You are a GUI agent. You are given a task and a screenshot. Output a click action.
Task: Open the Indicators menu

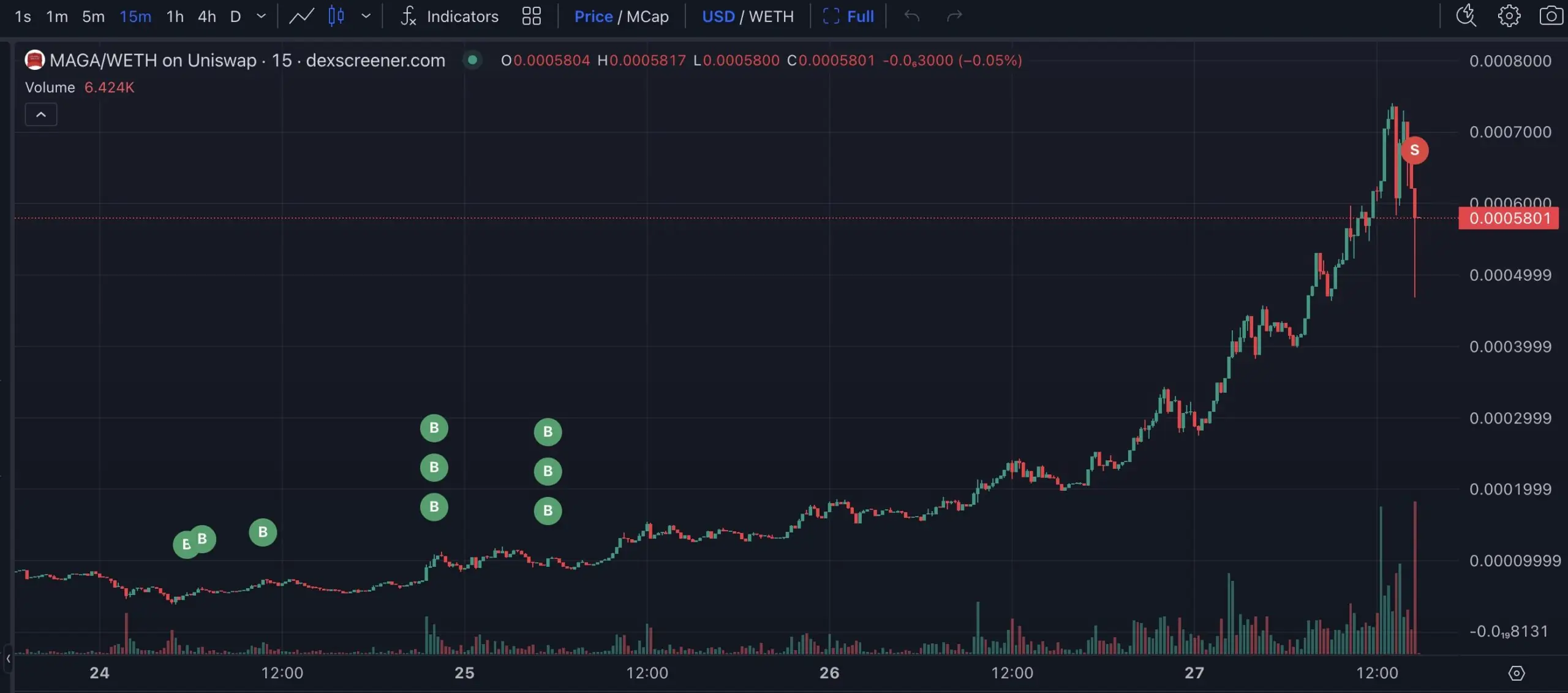449,17
